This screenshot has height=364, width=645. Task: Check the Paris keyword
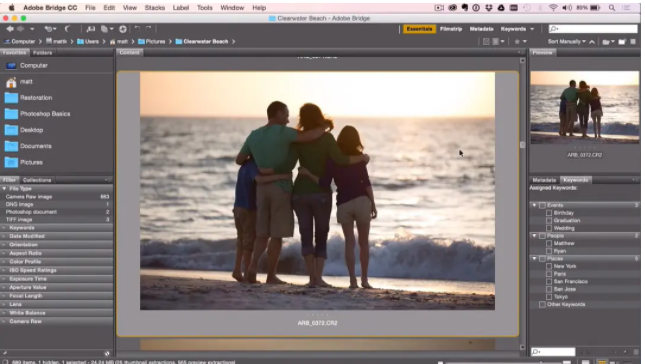(x=549, y=274)
